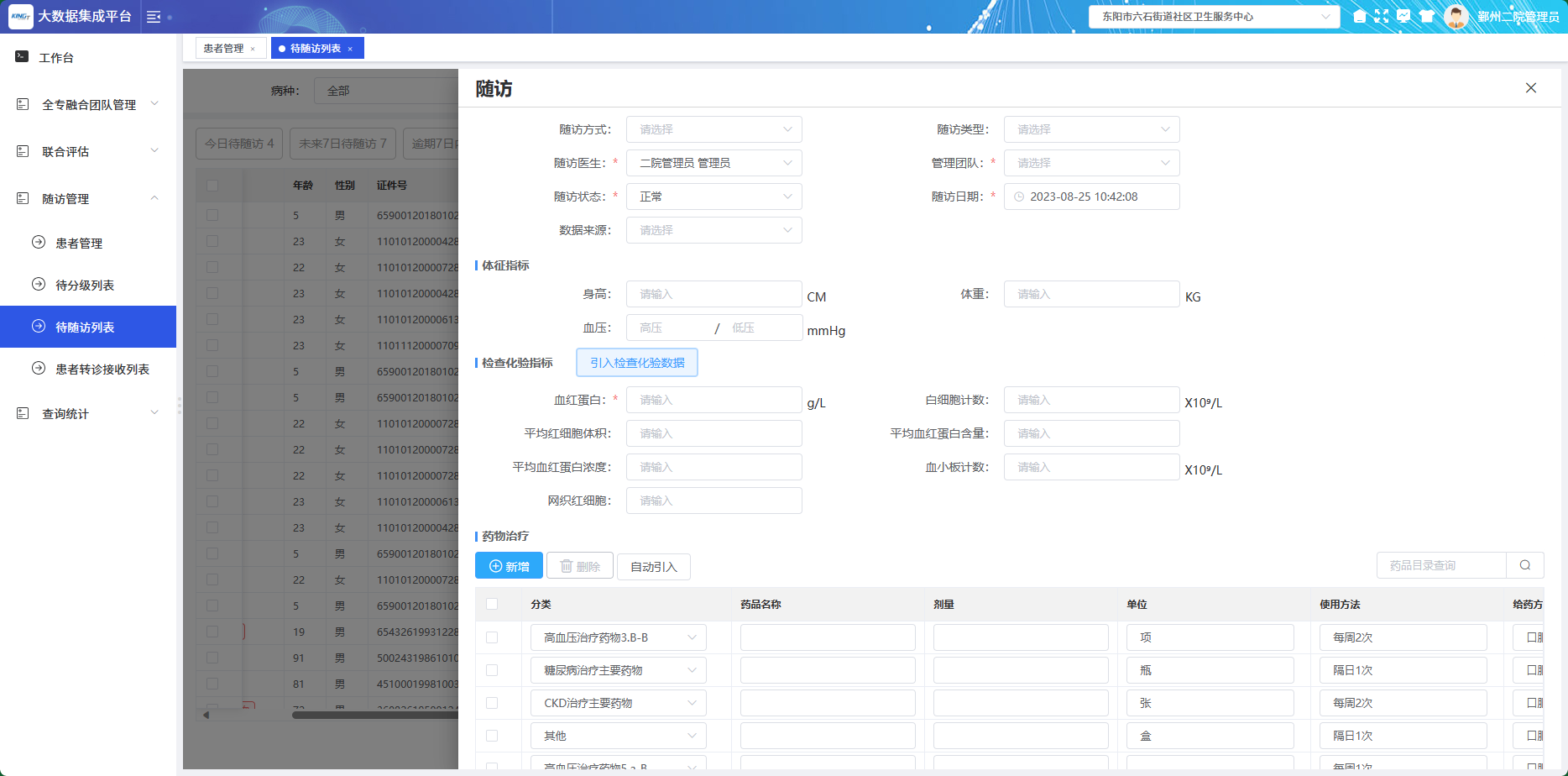Open the 东阳市六石街道社区卫生服务中心 organization dropdown
Viewport: 1568px width, 776px height.
(x=1215, y=16)
